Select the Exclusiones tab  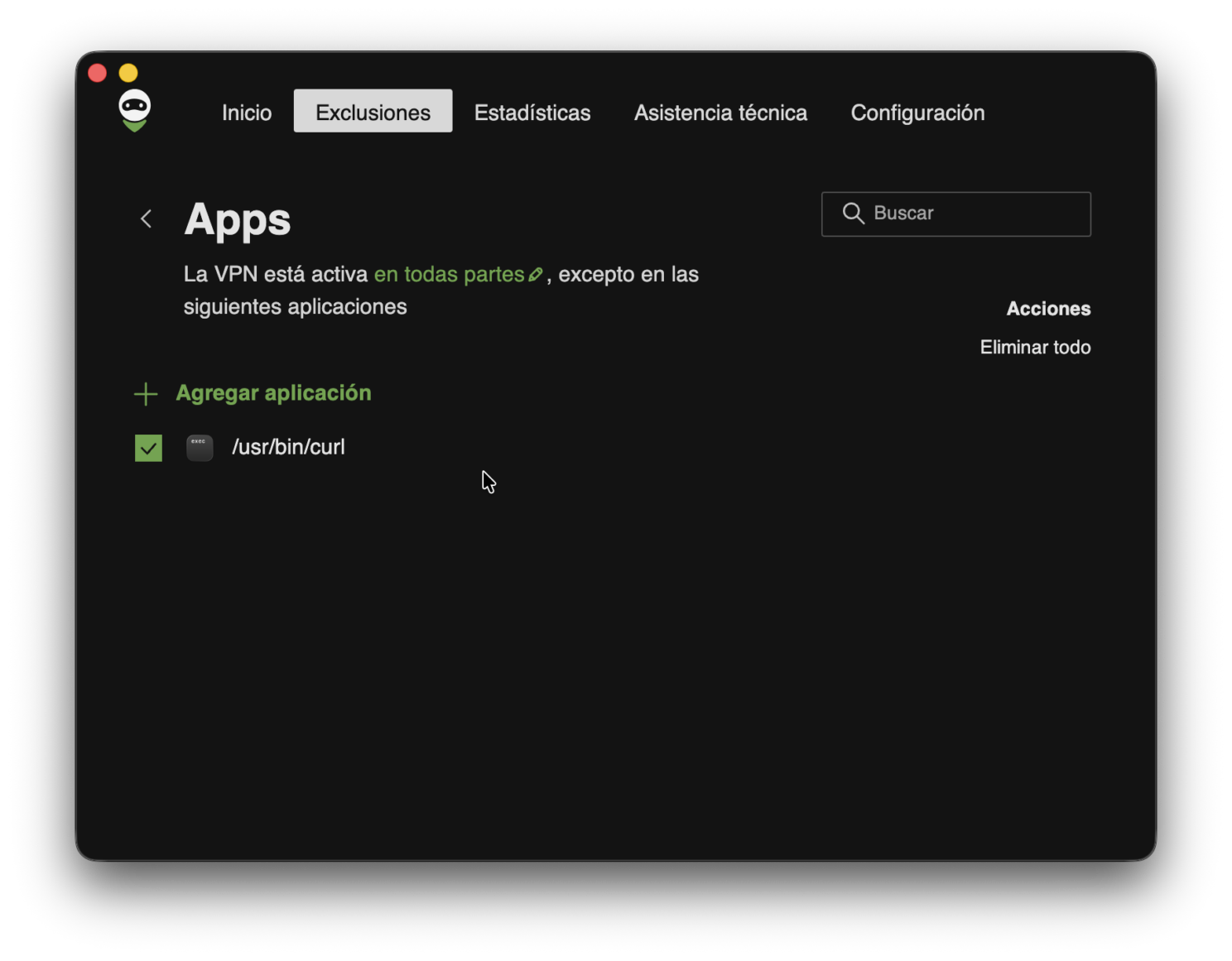(x=373, y=112)
